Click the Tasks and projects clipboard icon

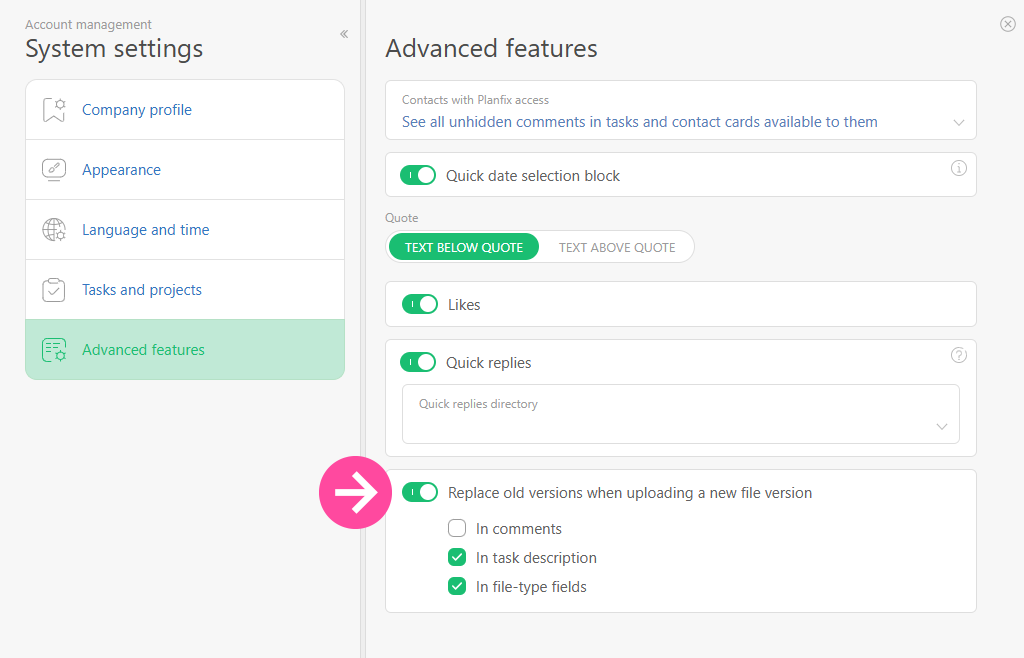[54, 290]
